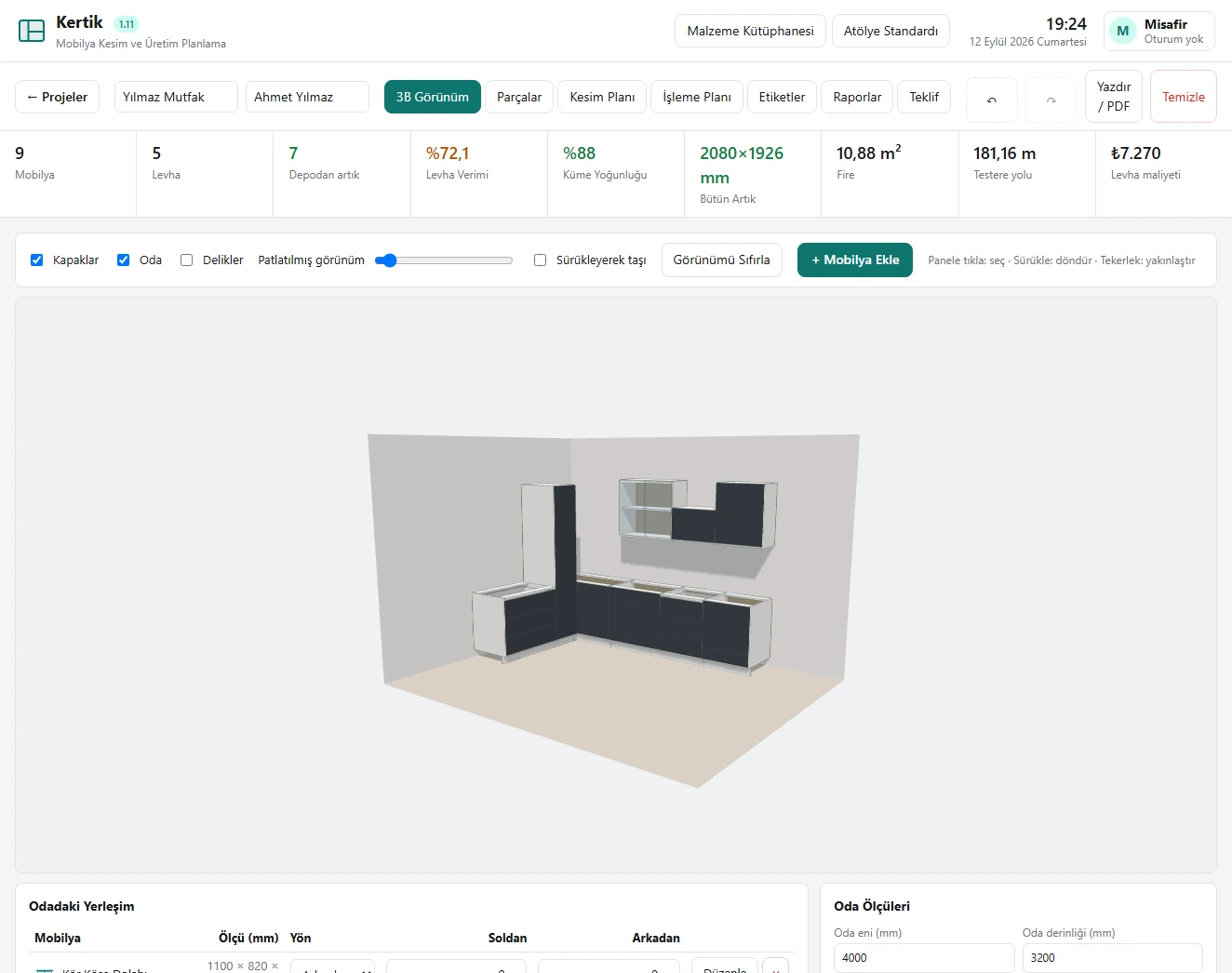Edit the Yılmaz Mutfak project name field
1232x973 pixels.
176,97
